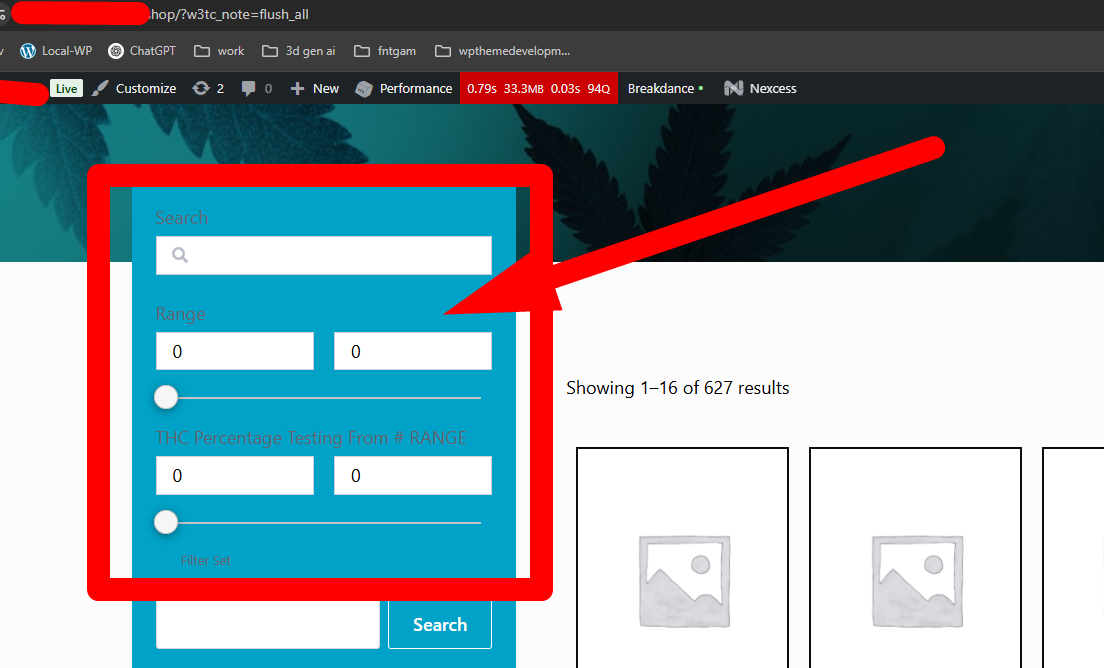Focus the THC Percentage minimum field
The height and width of the screenshot is (668, 1104).
pos(234,475)
